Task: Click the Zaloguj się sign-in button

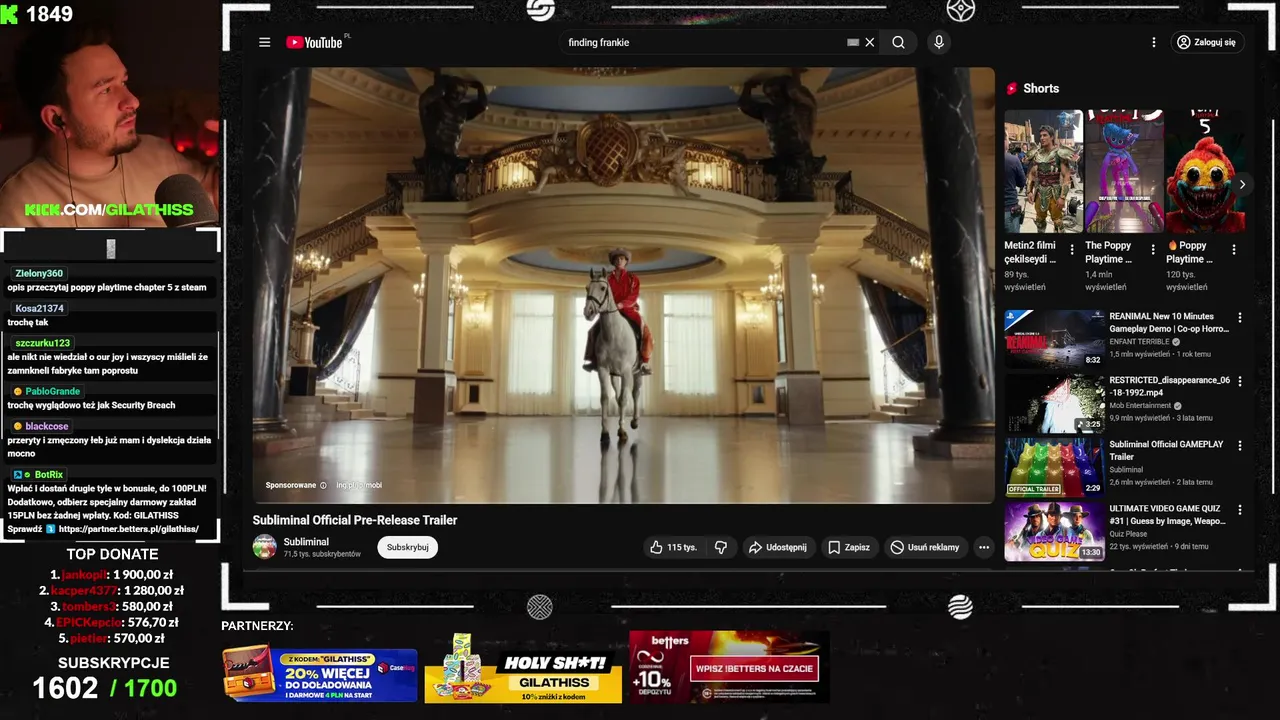Action: point(1206,42)
